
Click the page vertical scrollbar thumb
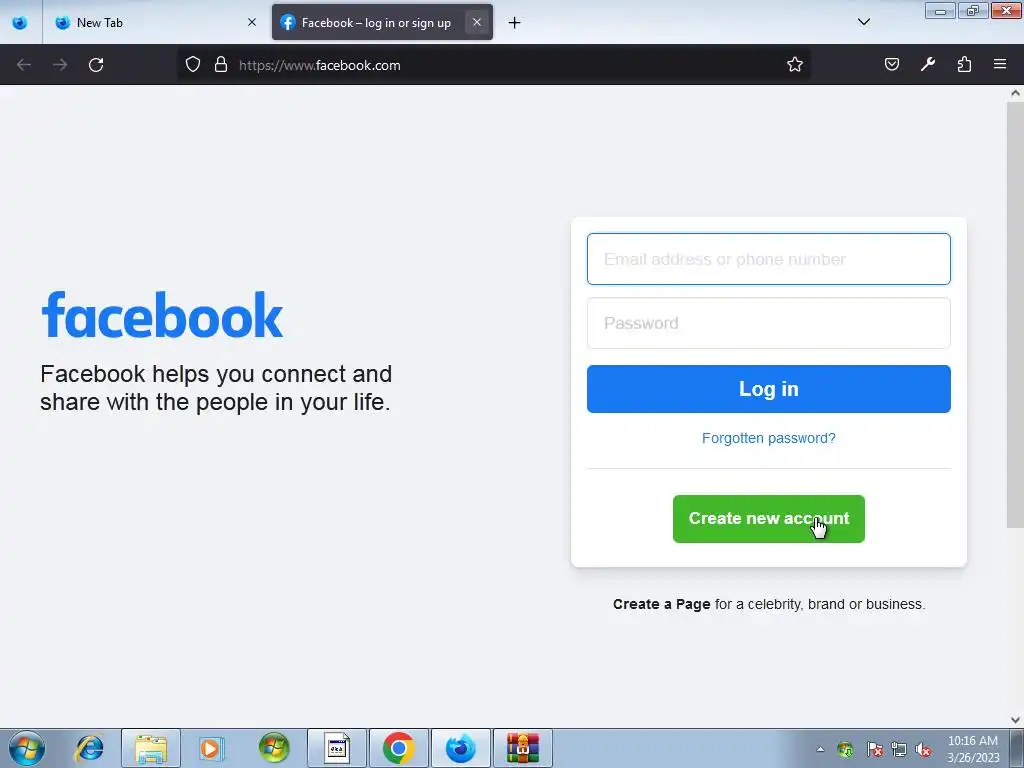(x=1015, y=315)
